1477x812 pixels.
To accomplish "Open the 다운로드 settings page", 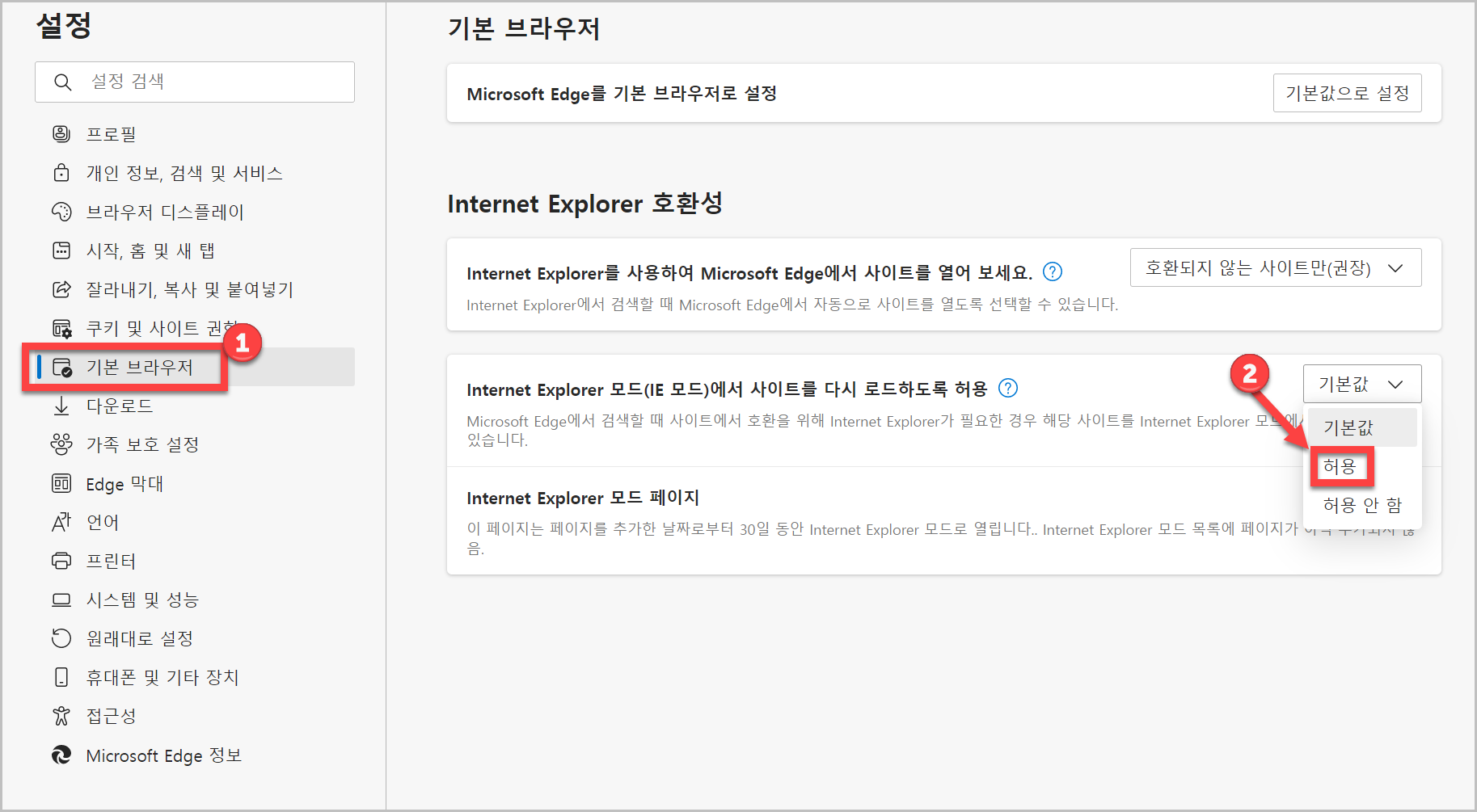I will coord(195,406).
